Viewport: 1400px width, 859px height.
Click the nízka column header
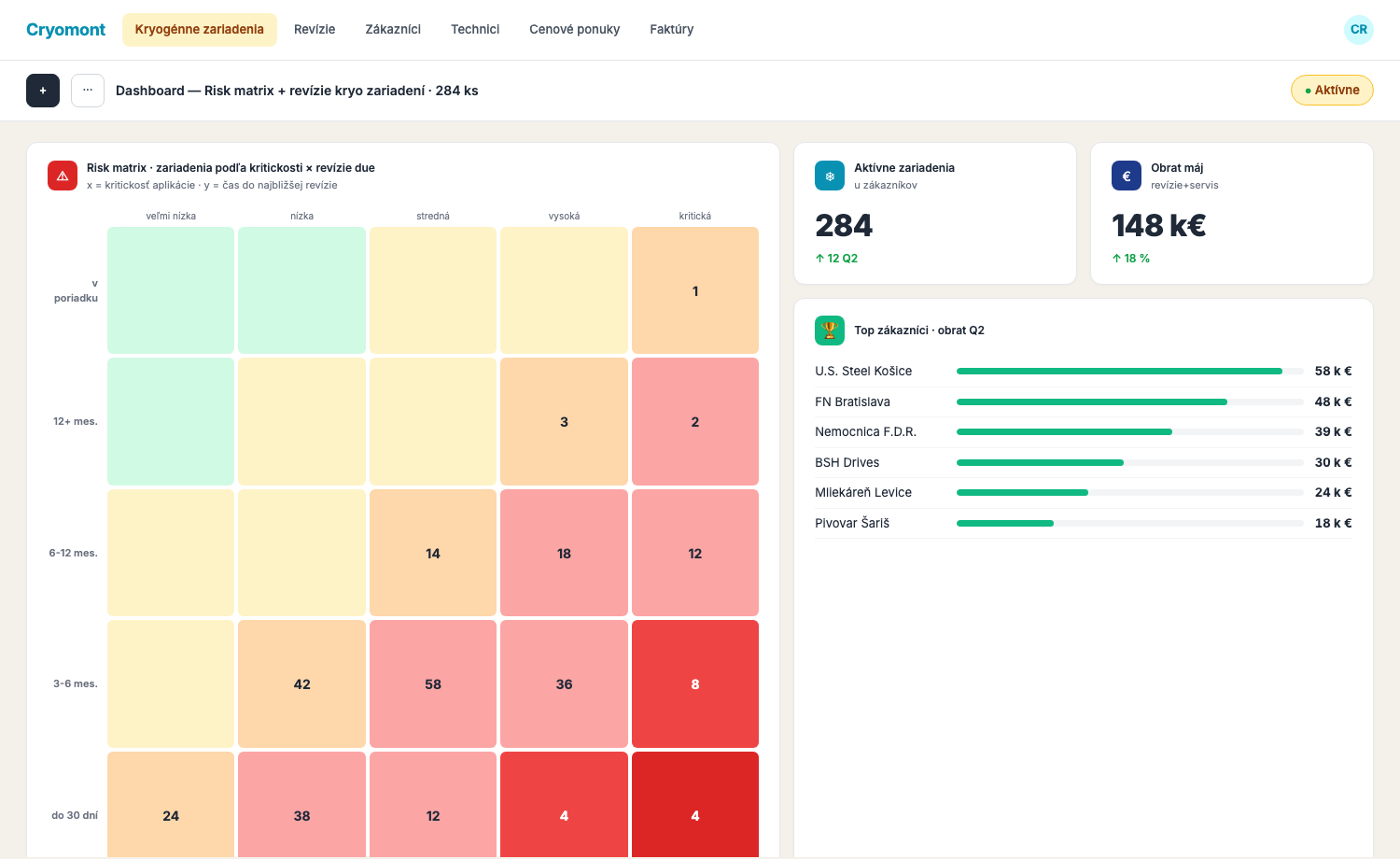[301, 216]
